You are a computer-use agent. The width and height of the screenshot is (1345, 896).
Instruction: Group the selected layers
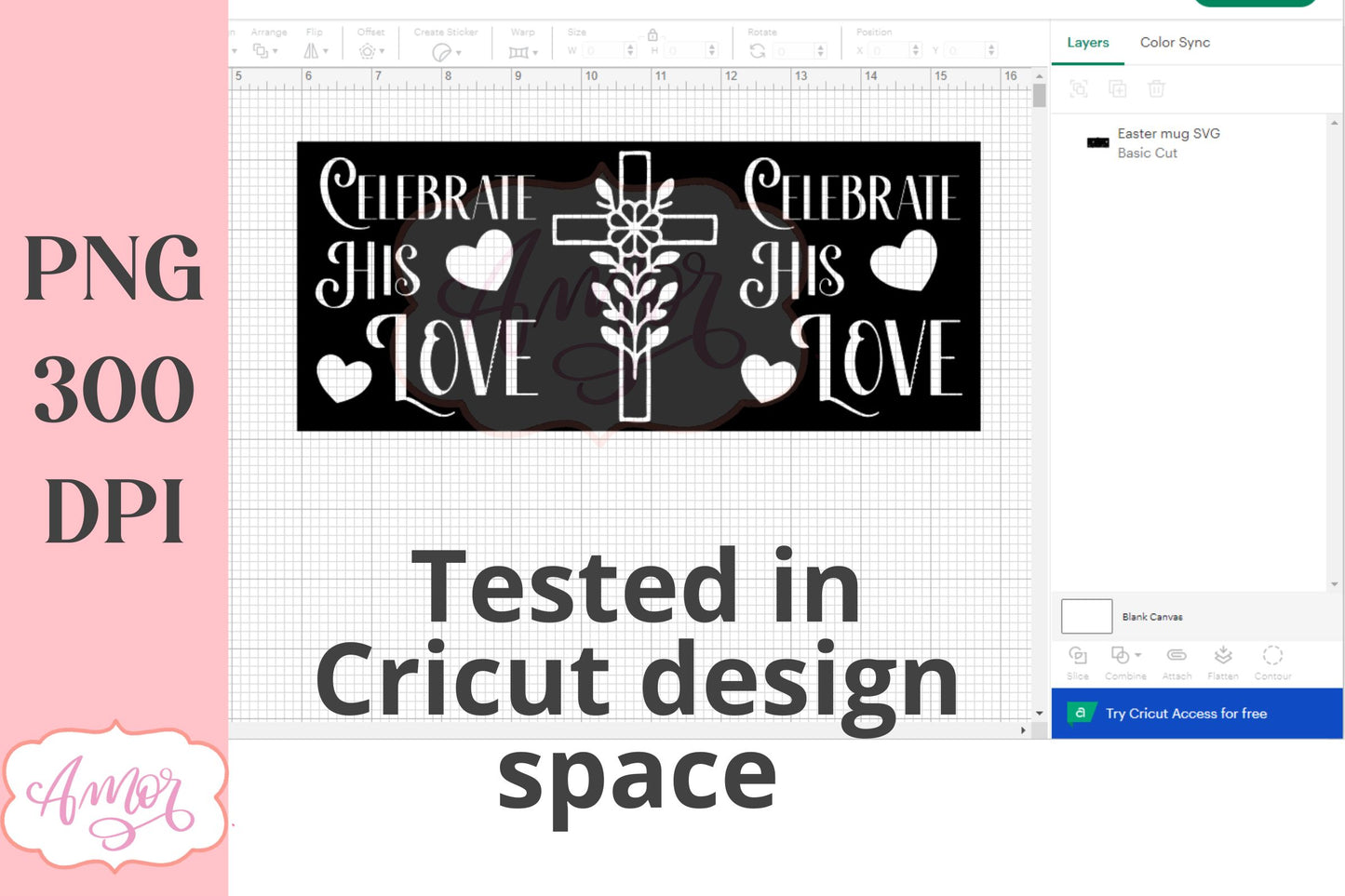tap(1078, 88)
